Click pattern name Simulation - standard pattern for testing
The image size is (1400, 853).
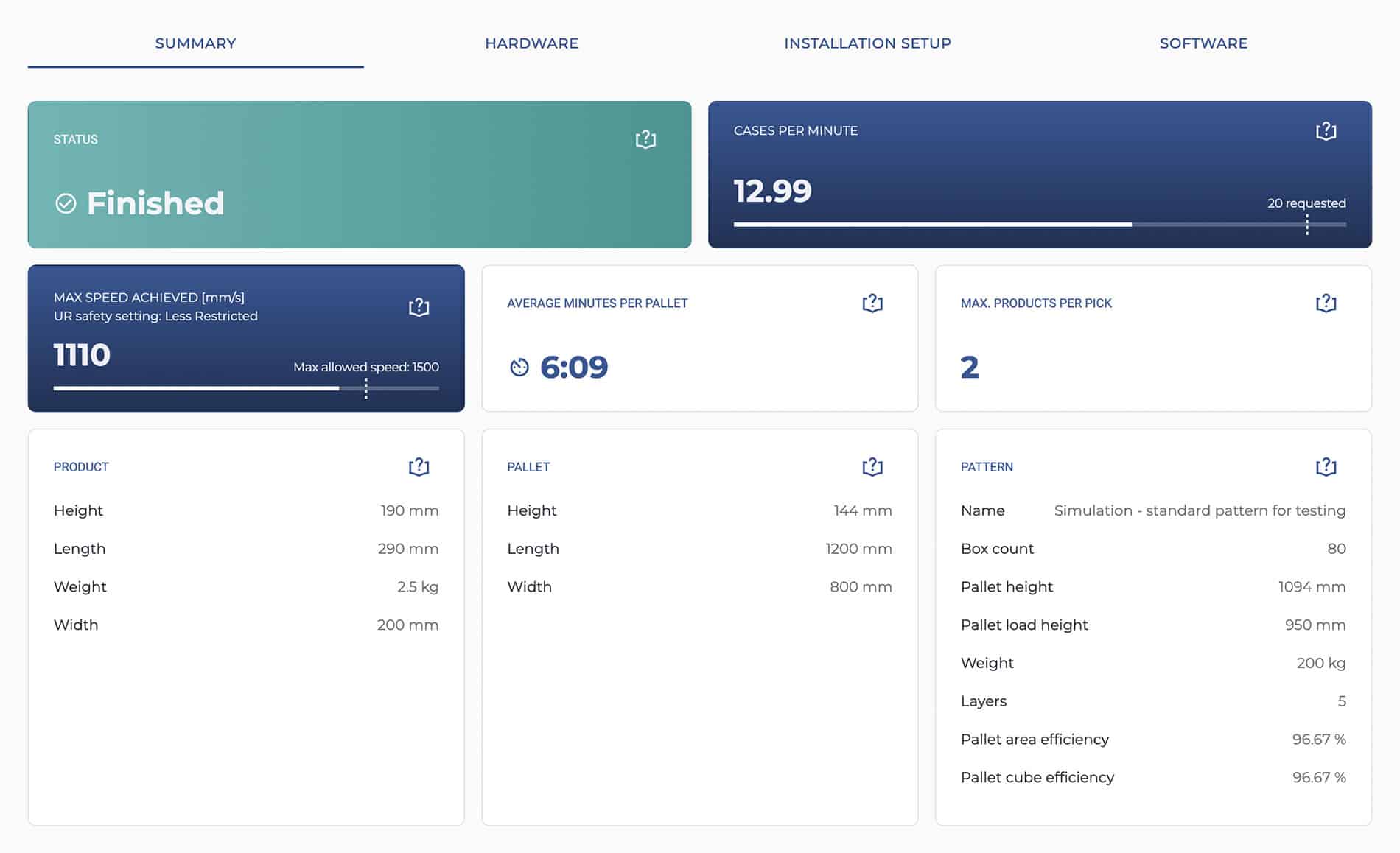(x=1200, y=510)
